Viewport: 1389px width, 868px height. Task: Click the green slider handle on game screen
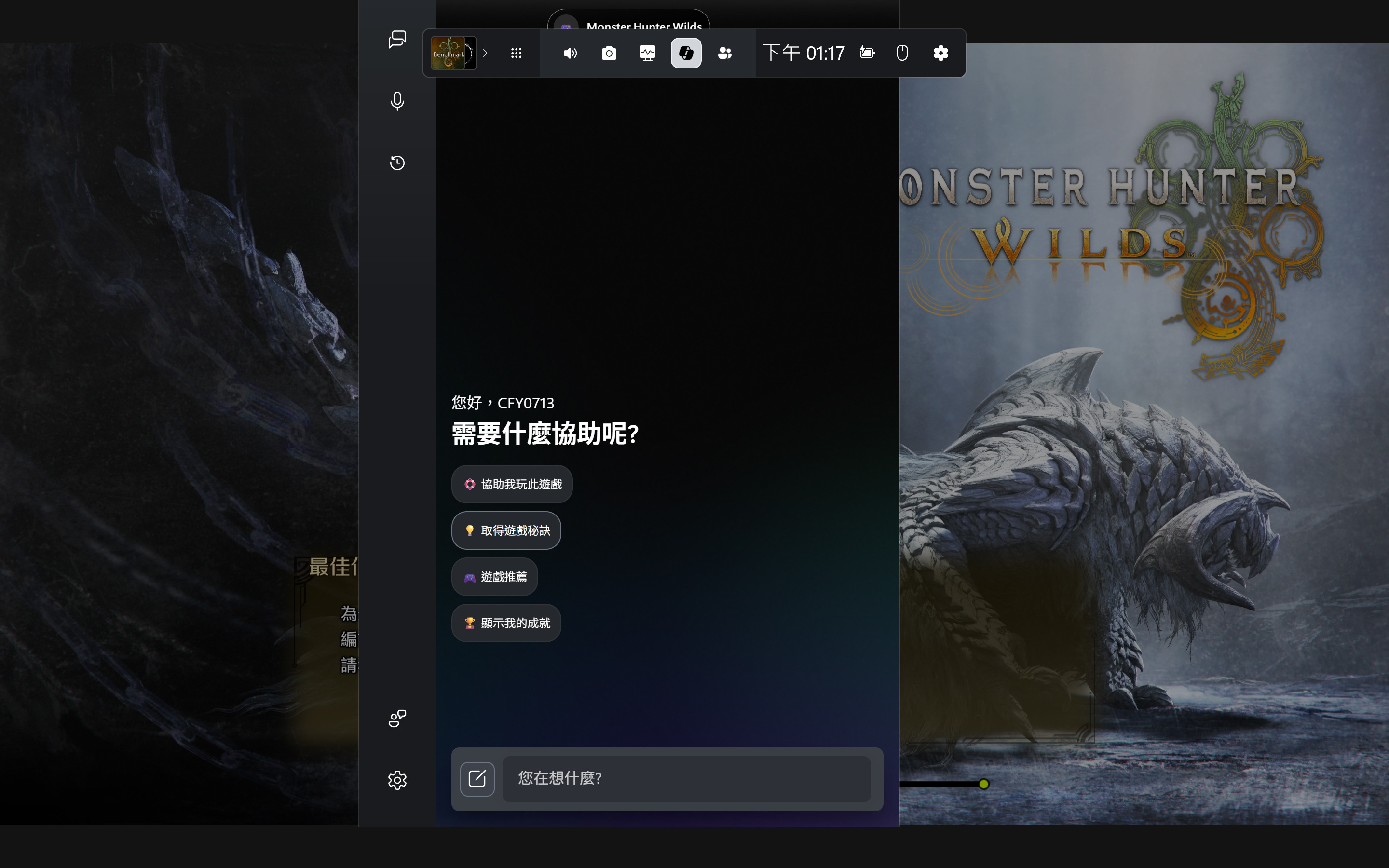[x=984, y=784]
